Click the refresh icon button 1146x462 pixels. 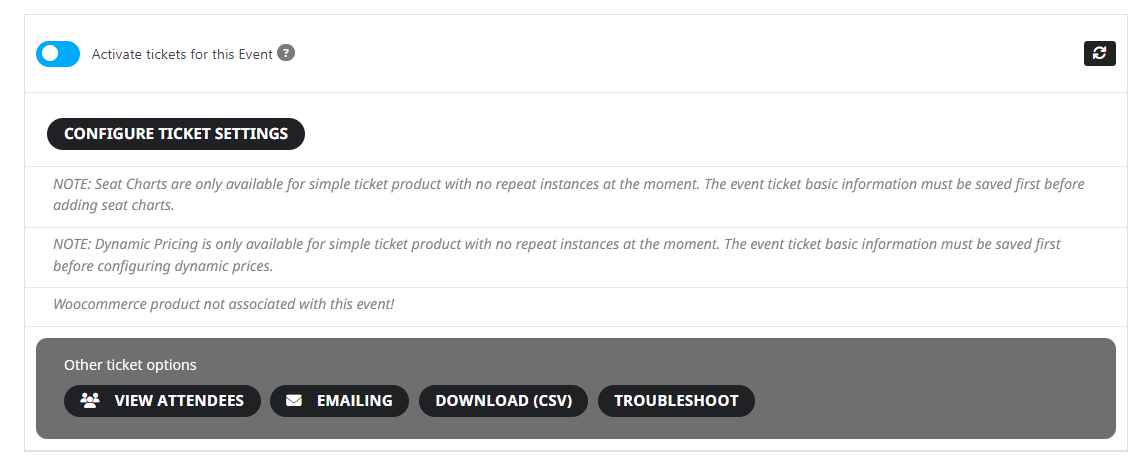pos(1099,53)
